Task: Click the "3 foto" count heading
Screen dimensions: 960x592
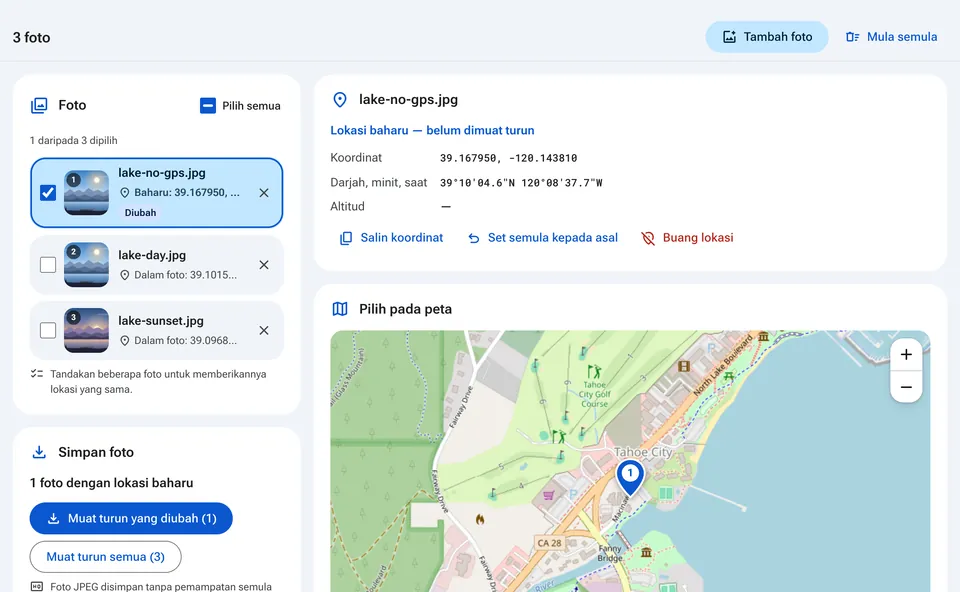Action: (x=32, y=37)
